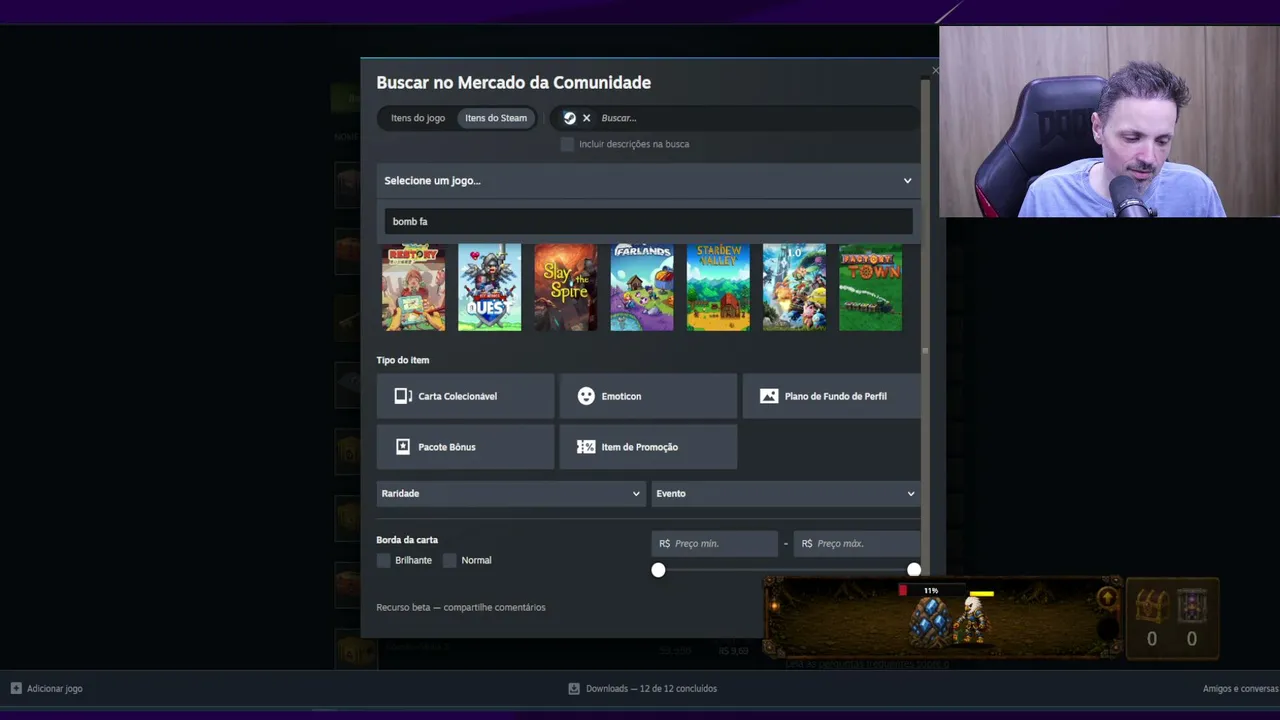Filter by Carta Colecionável item type
Viewport: 1280px width, 720px height.
465,396
